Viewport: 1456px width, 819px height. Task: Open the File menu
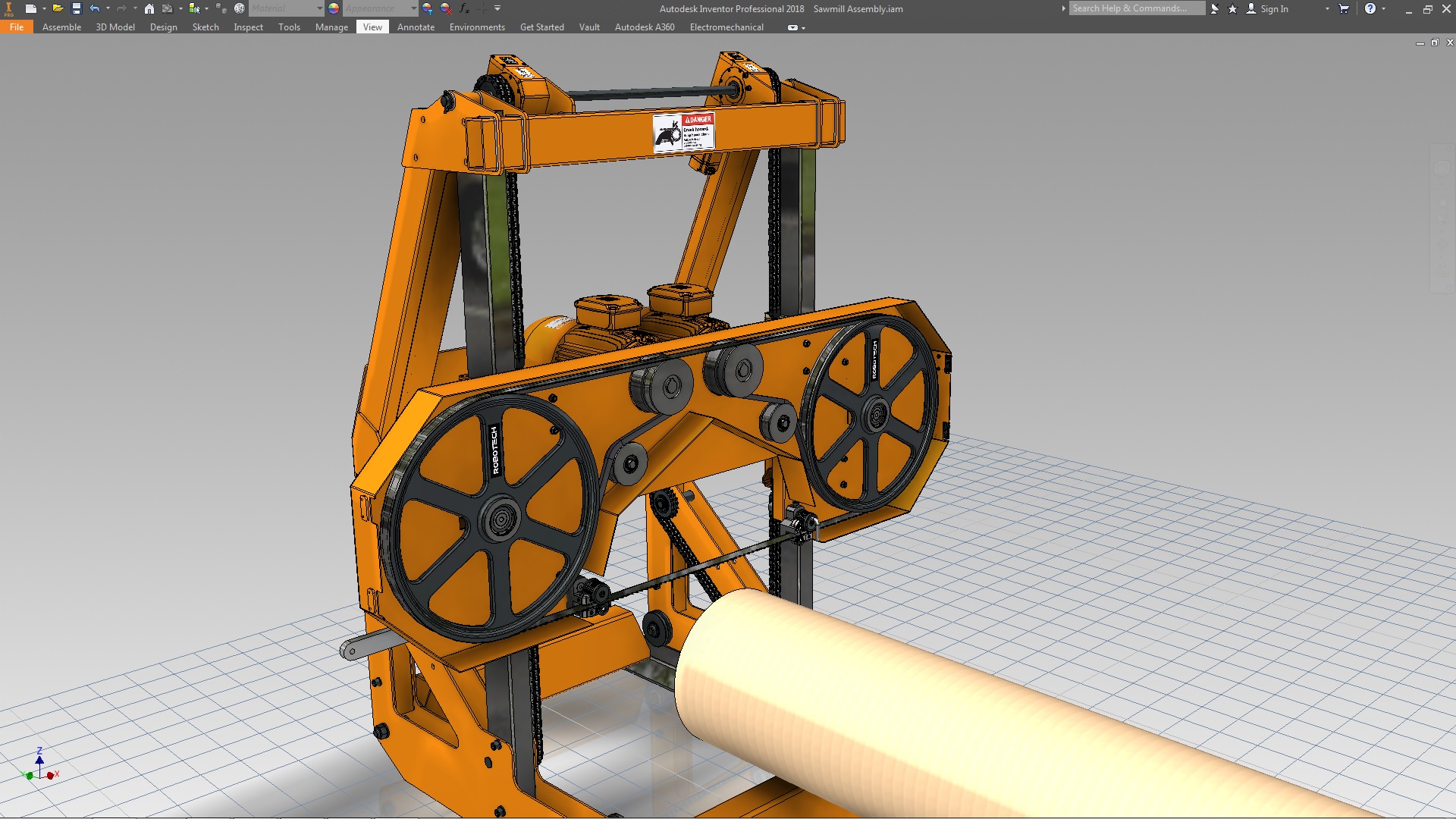coord(17,27)
